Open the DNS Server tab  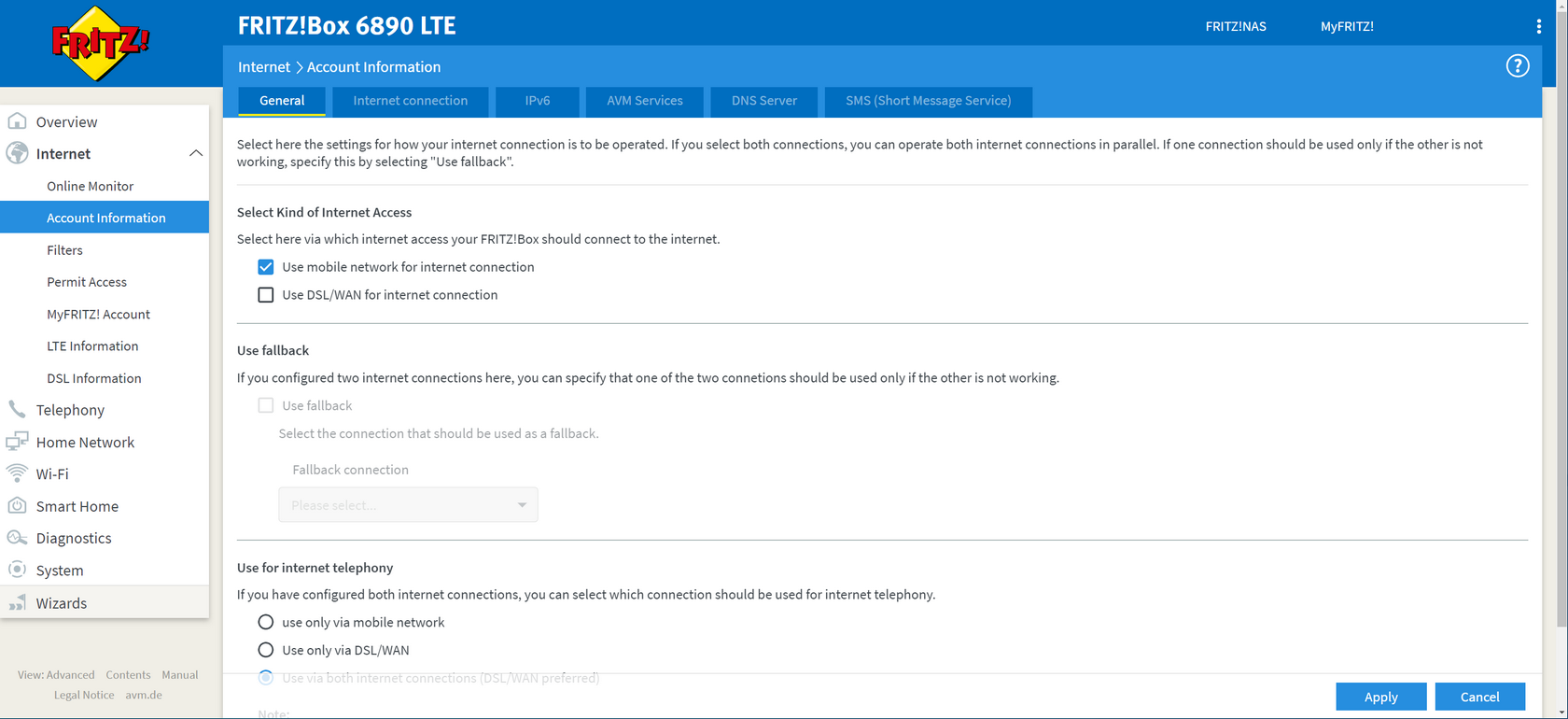pyautogui.click(x=764, y=101)
